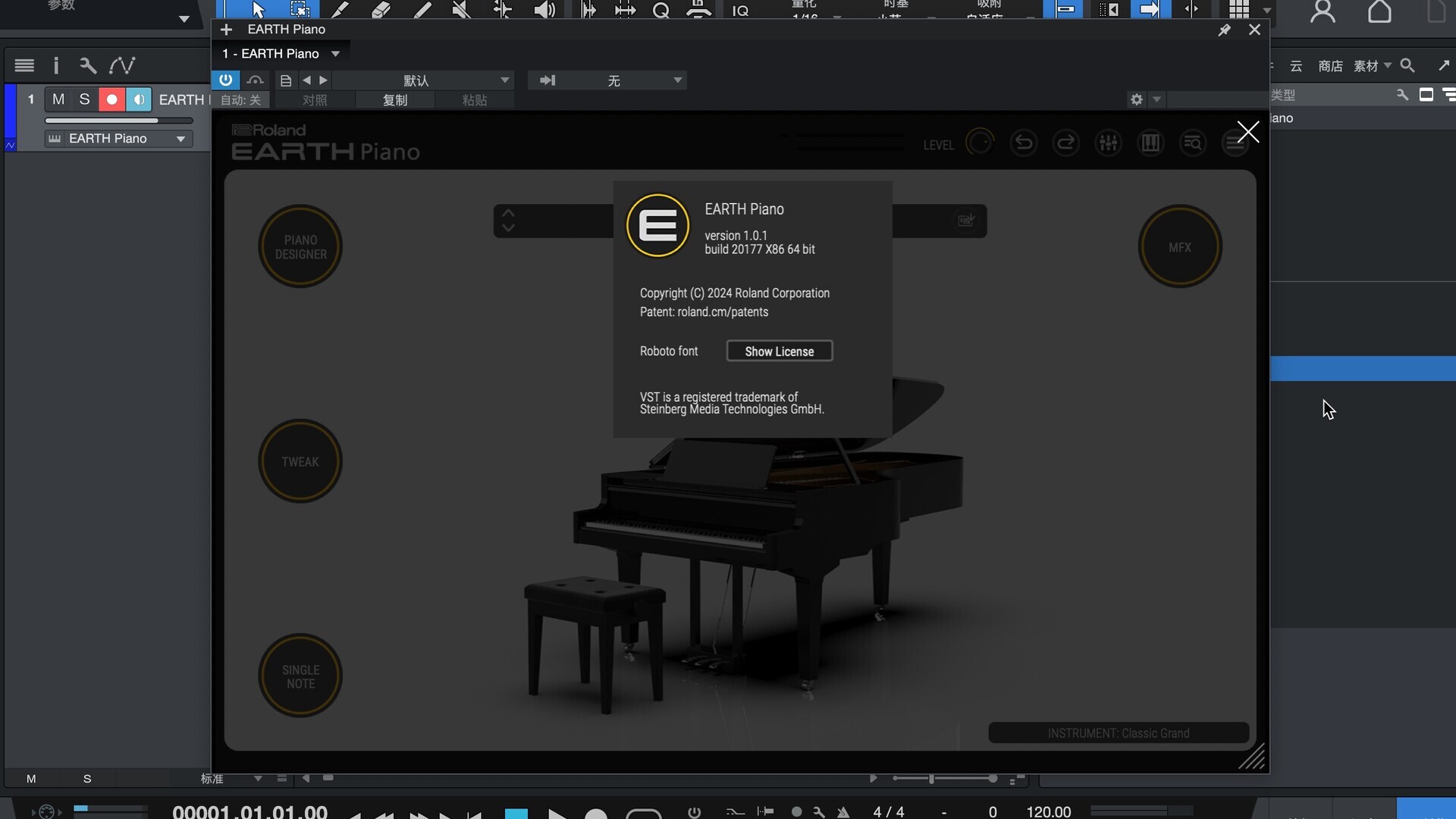Click the track list menu icon
Viewport: 1456px width, 819px height.
coord(24,65)
